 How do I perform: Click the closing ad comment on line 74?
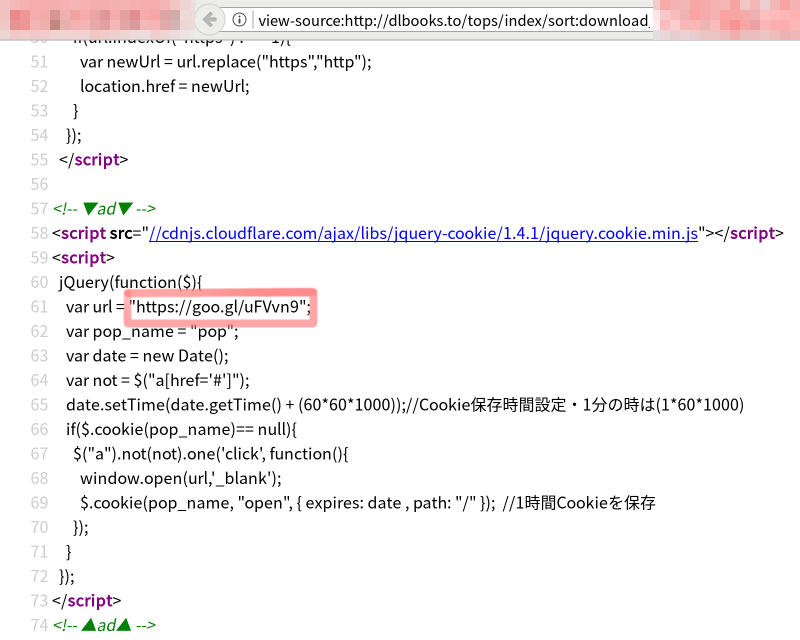tap(104, 625)
